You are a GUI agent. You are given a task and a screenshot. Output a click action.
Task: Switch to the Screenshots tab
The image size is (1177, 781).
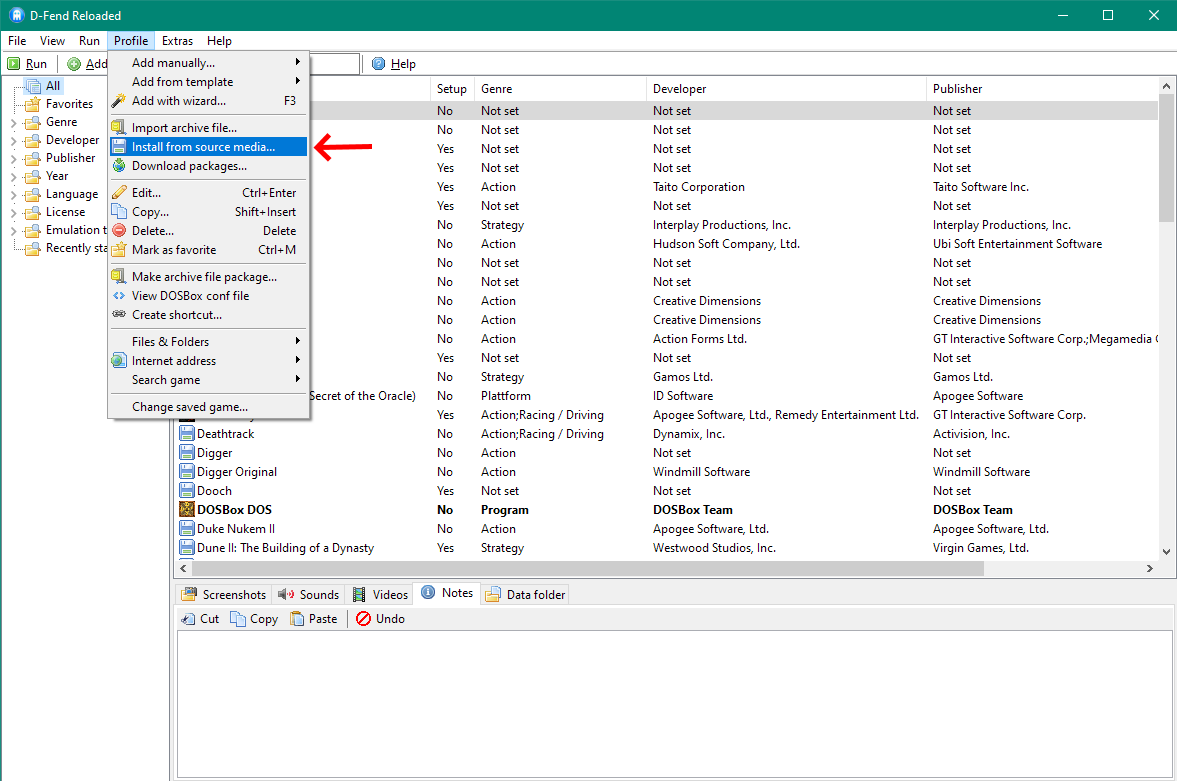224,595
